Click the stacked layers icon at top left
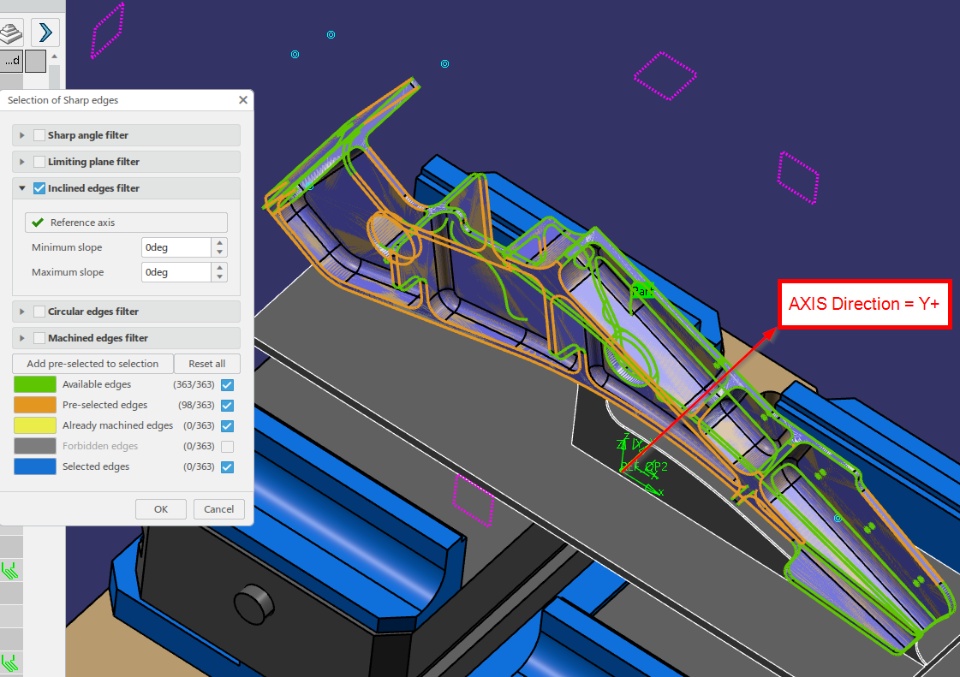Screen dimensions: 960x677 point(10,32)
